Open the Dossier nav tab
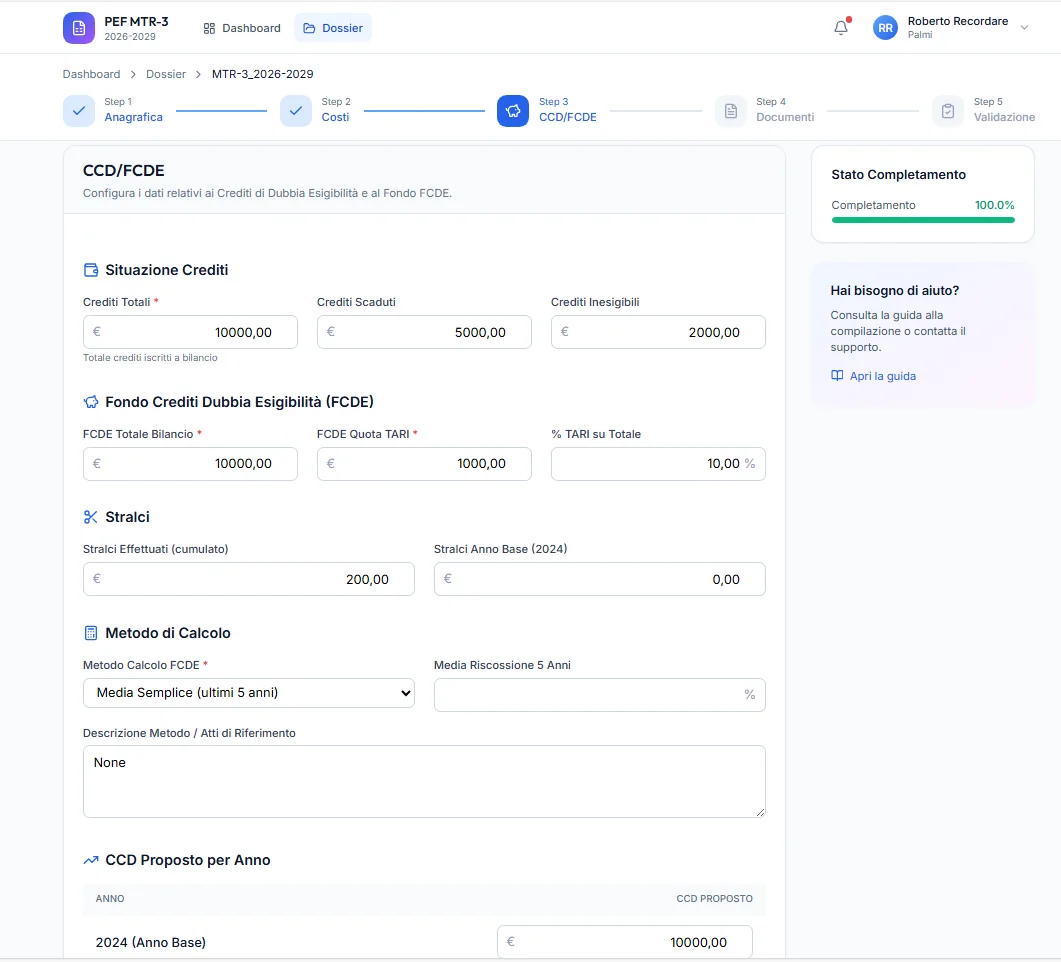Screen dimensions: 1061x962 click(x=333, y=28)
